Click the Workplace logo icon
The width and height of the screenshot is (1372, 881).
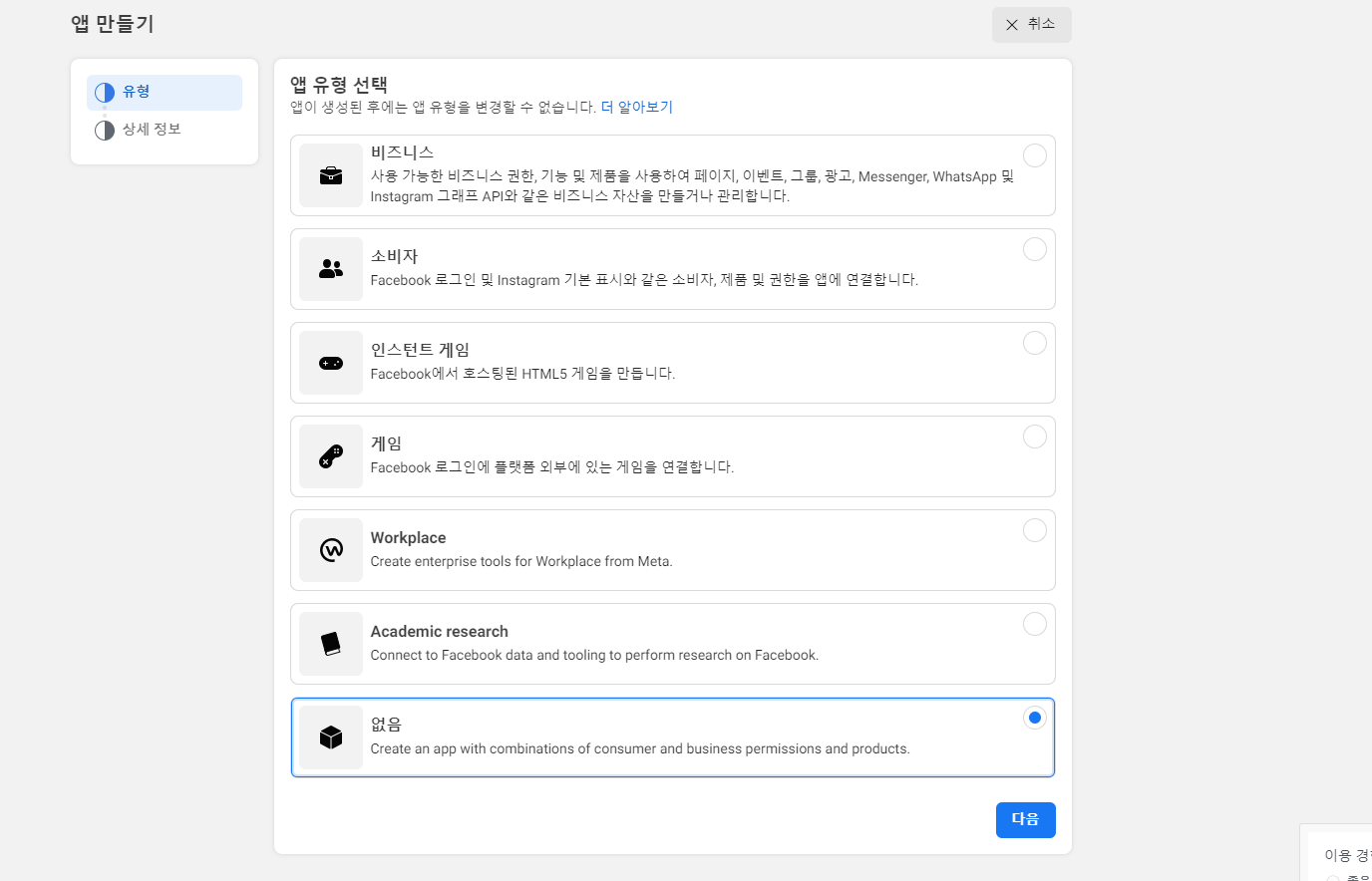(331, 550)
